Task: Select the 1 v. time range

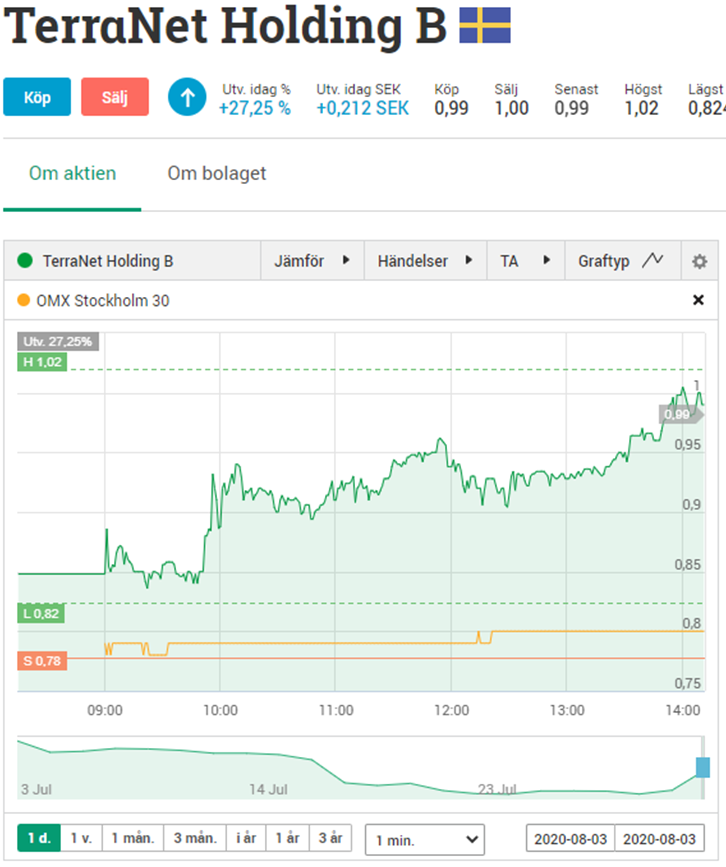Action: pyautogui.click(x=81, y=838)
